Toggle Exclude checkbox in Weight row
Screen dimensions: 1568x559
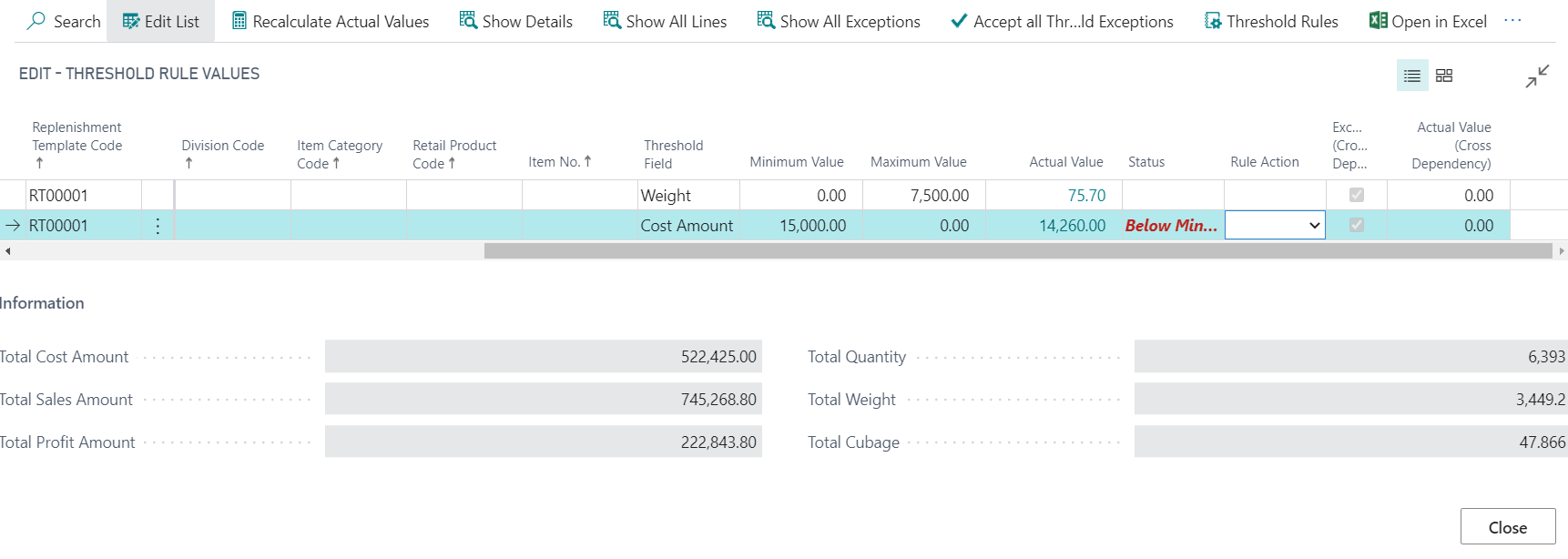(1356, 195)
